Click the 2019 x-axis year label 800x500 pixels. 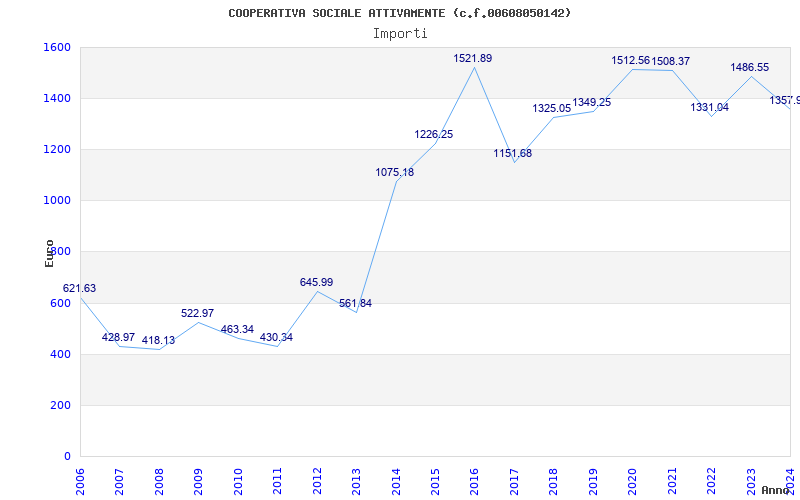(593, 482)
